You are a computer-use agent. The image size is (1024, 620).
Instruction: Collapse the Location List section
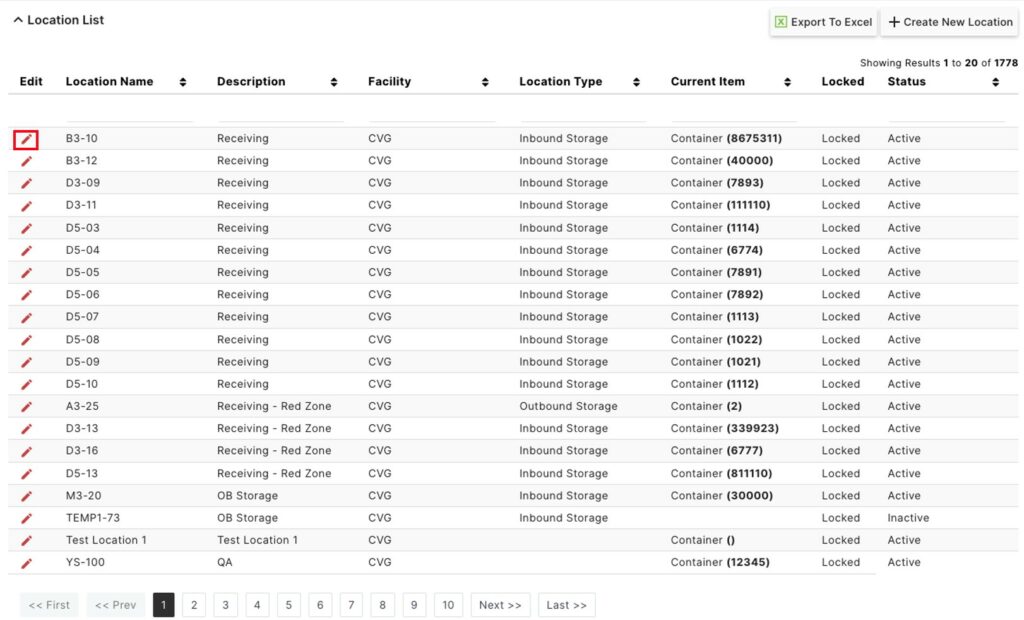(18, 20)
